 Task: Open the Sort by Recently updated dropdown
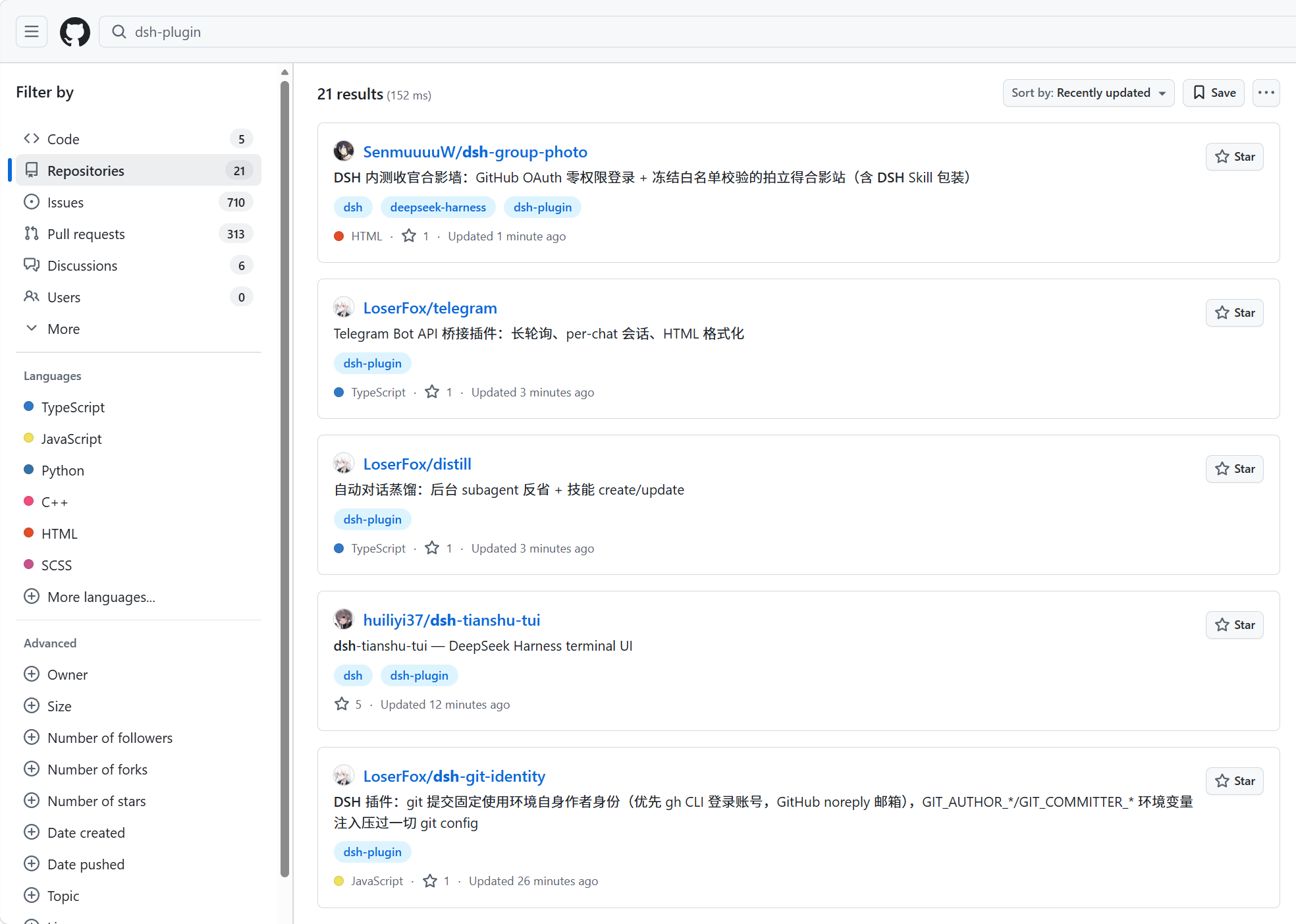[1089, 93]
